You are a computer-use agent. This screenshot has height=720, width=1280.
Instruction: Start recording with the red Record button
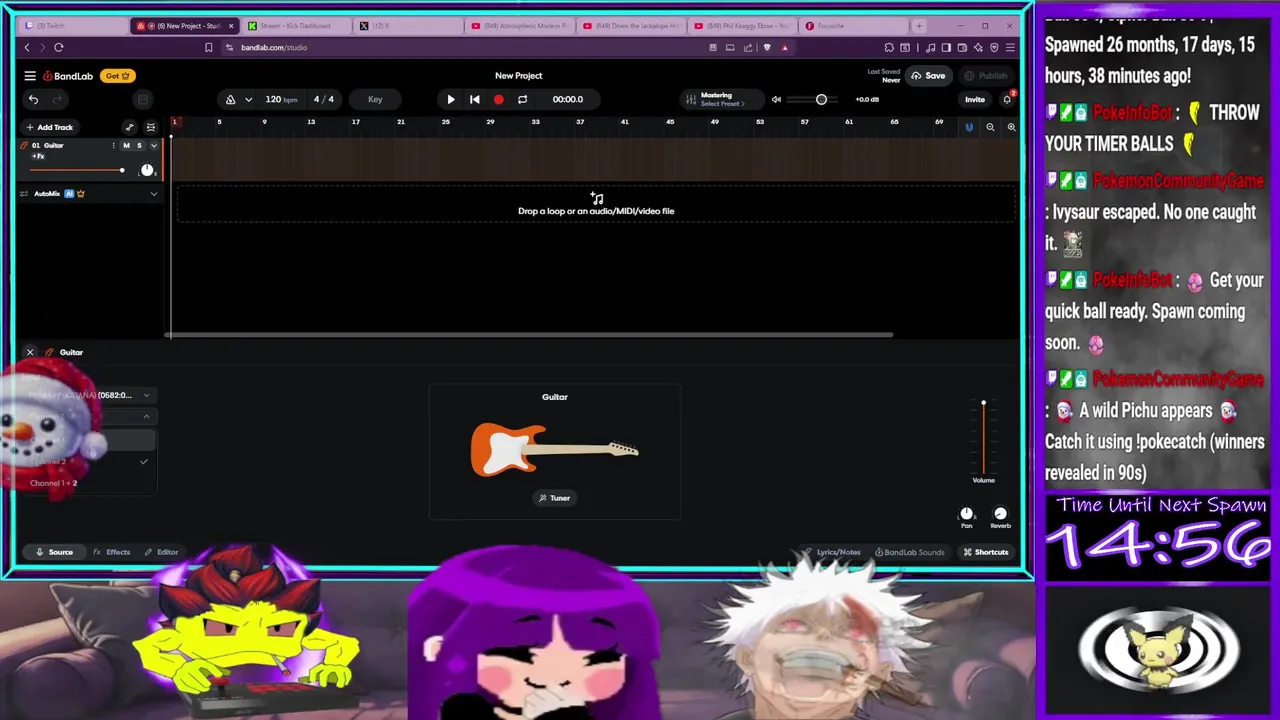click(498, 99)
